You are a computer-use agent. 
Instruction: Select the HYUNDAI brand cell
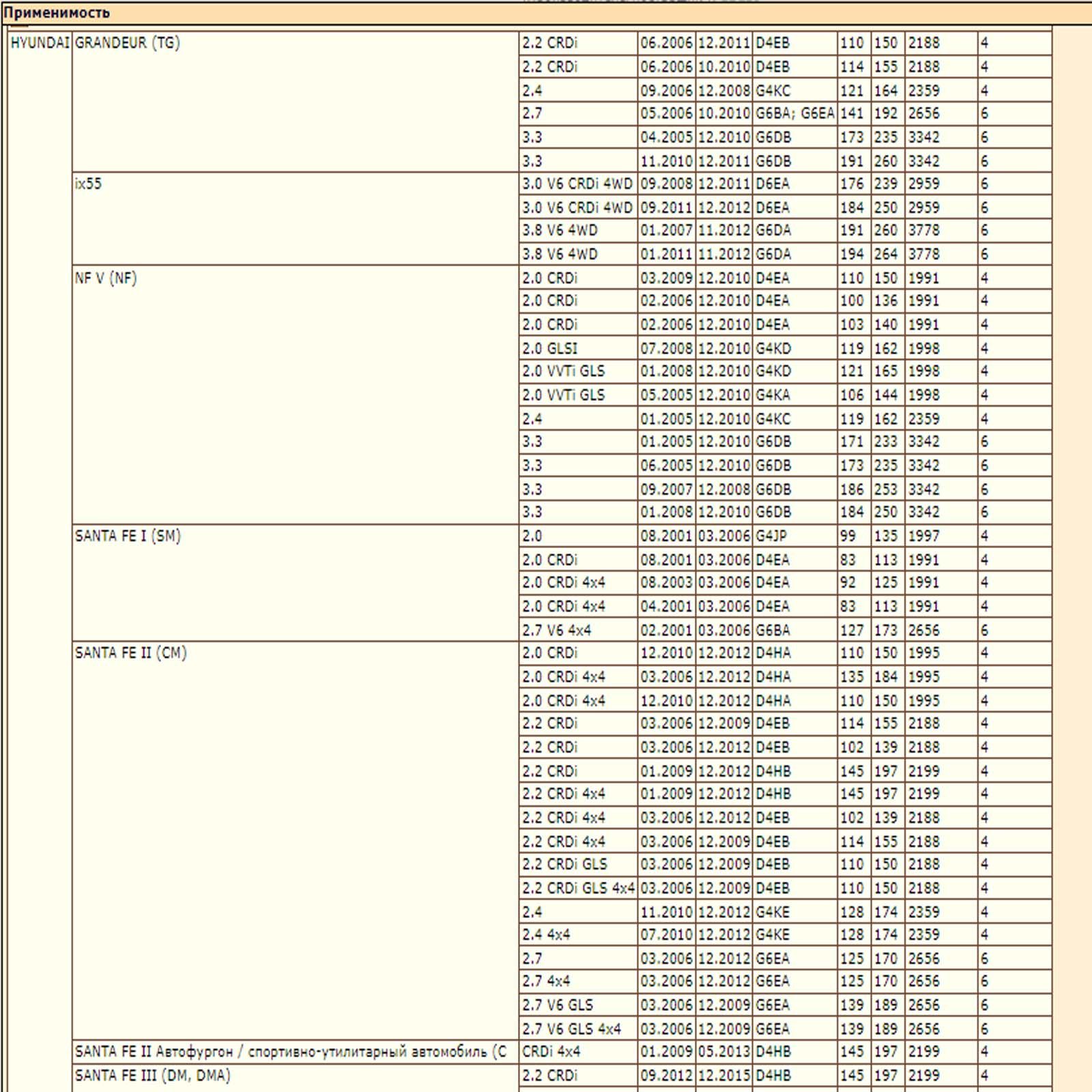click(40, 43)
